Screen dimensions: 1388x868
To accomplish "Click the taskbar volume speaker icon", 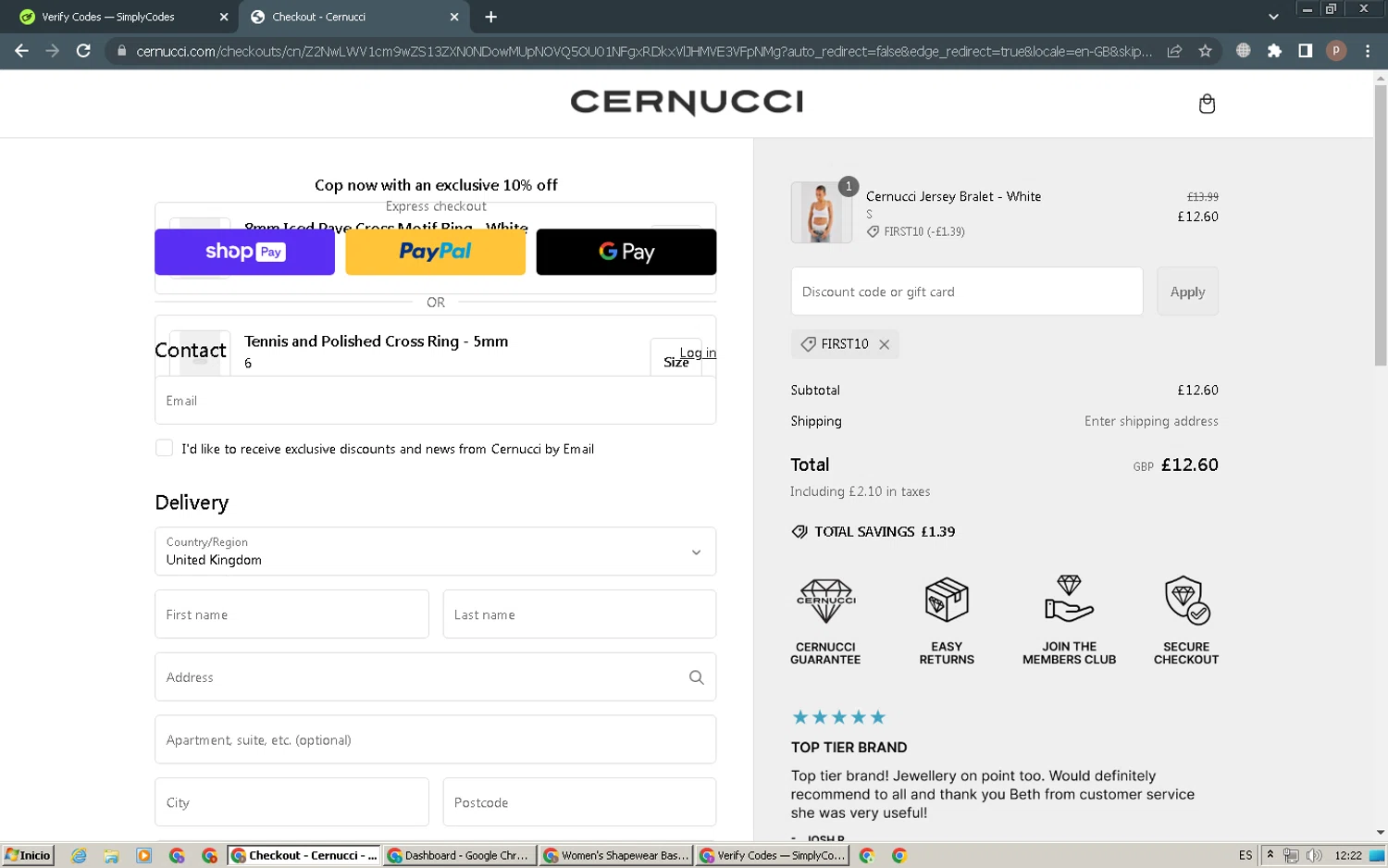I will pyautogui.click(x=1314, y=855).
